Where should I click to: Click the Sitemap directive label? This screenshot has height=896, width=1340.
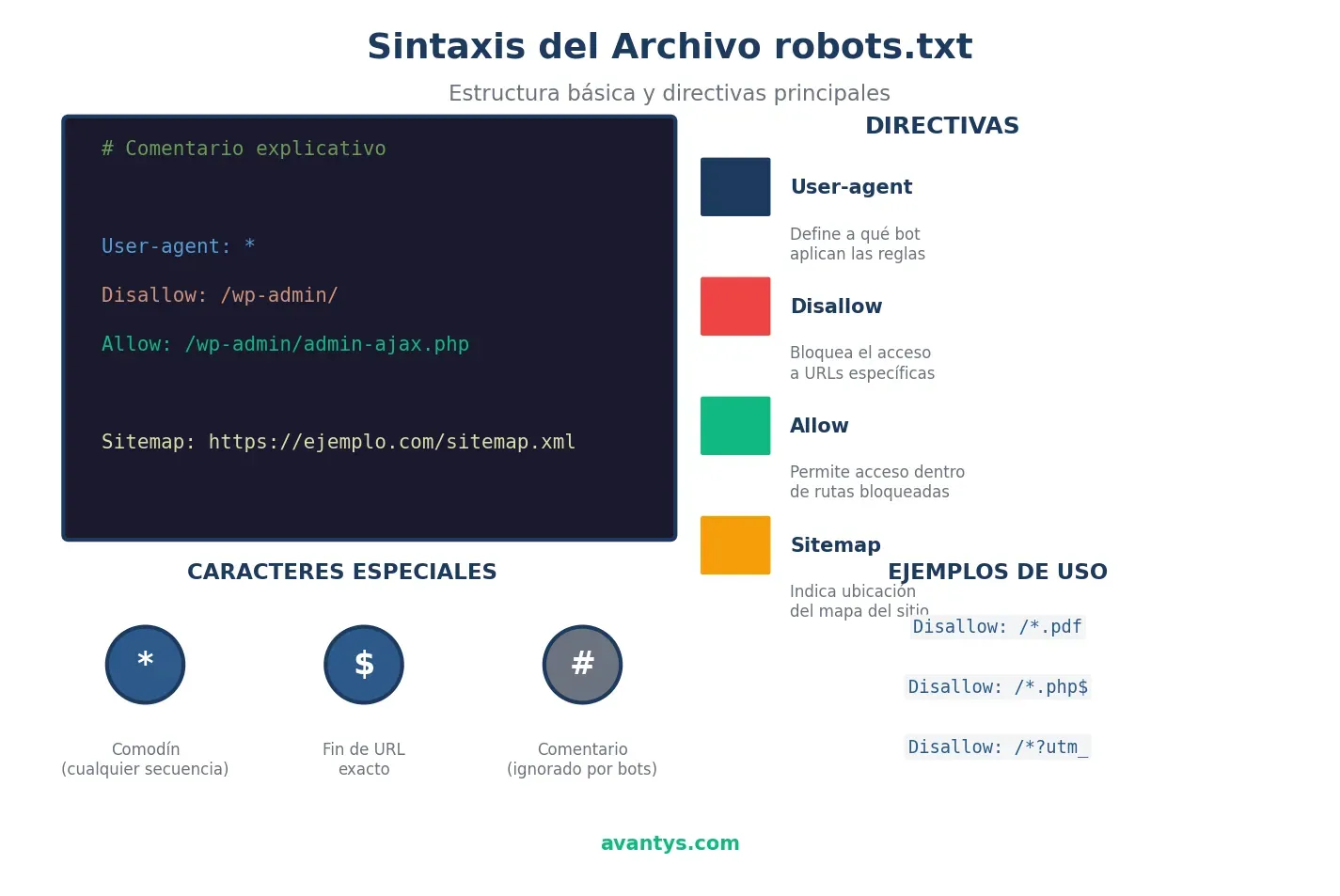pyautogui.click(x=835, y=545)
